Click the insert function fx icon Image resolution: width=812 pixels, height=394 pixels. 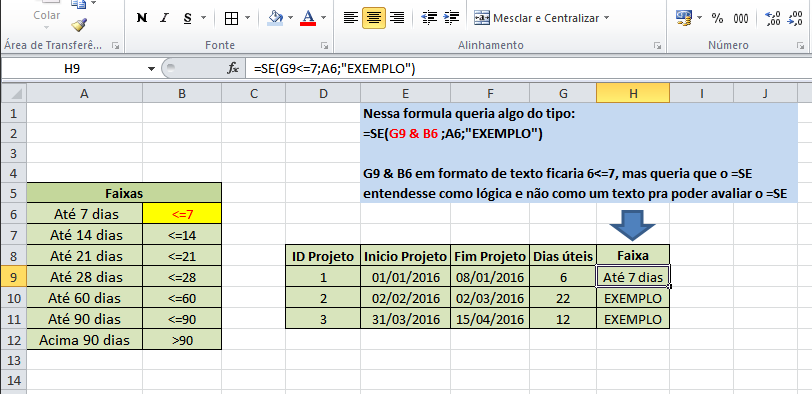tap(233, 68)
